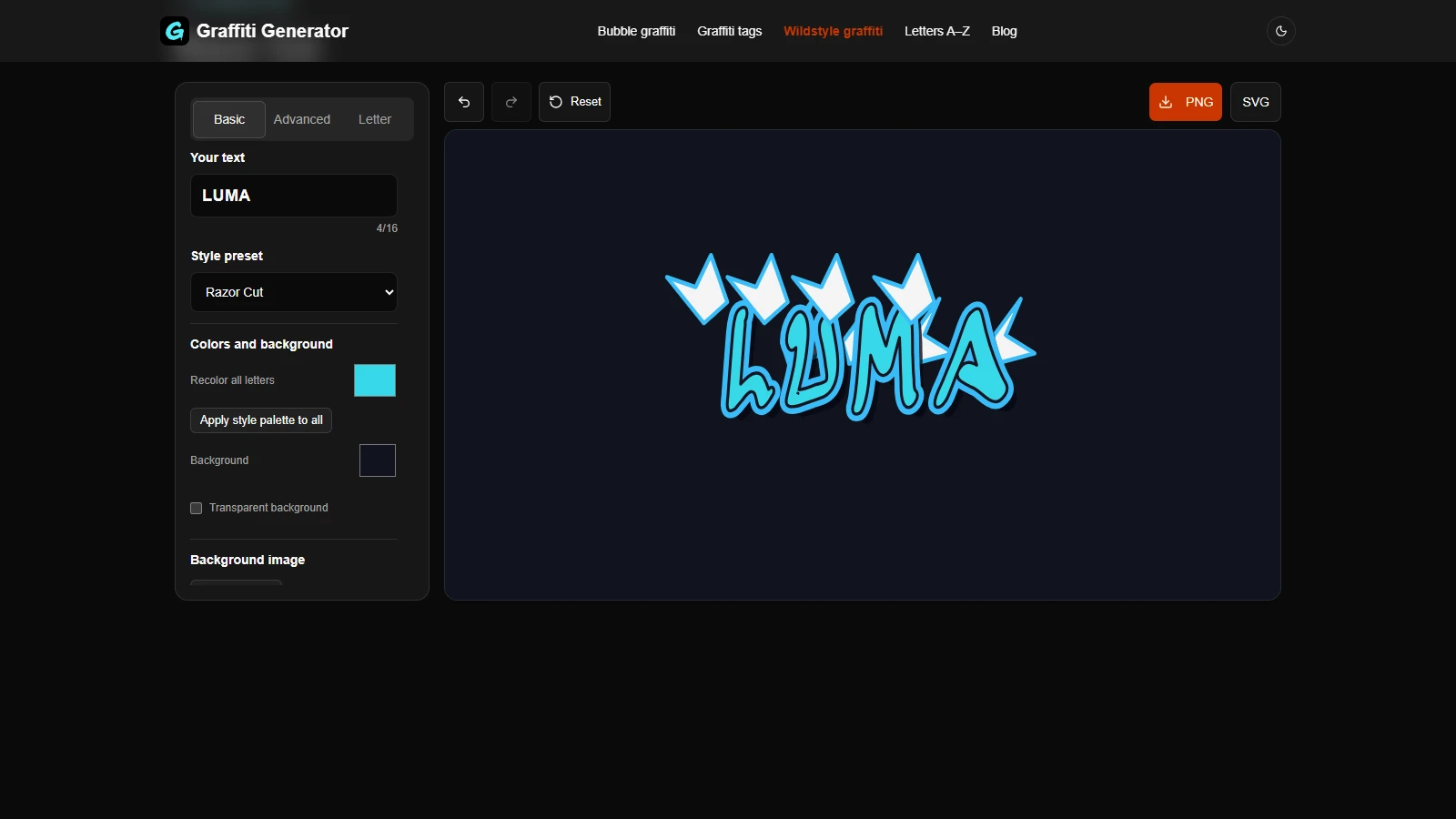The width and height of the screenshot is (1456, 819).
Task: Go to Bubble graffiti page
Action: pos(636,31)
